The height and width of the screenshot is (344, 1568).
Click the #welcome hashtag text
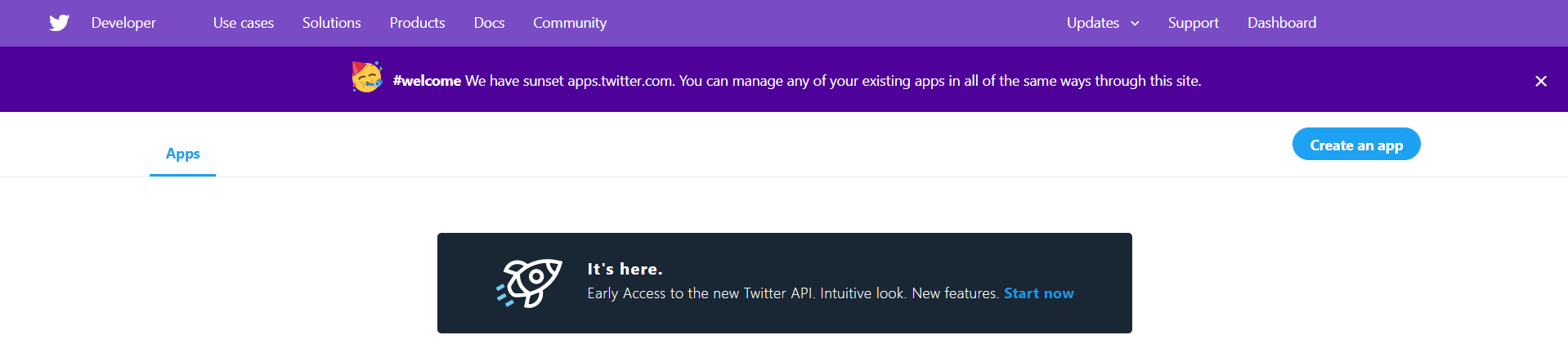[x=427, y=81]
